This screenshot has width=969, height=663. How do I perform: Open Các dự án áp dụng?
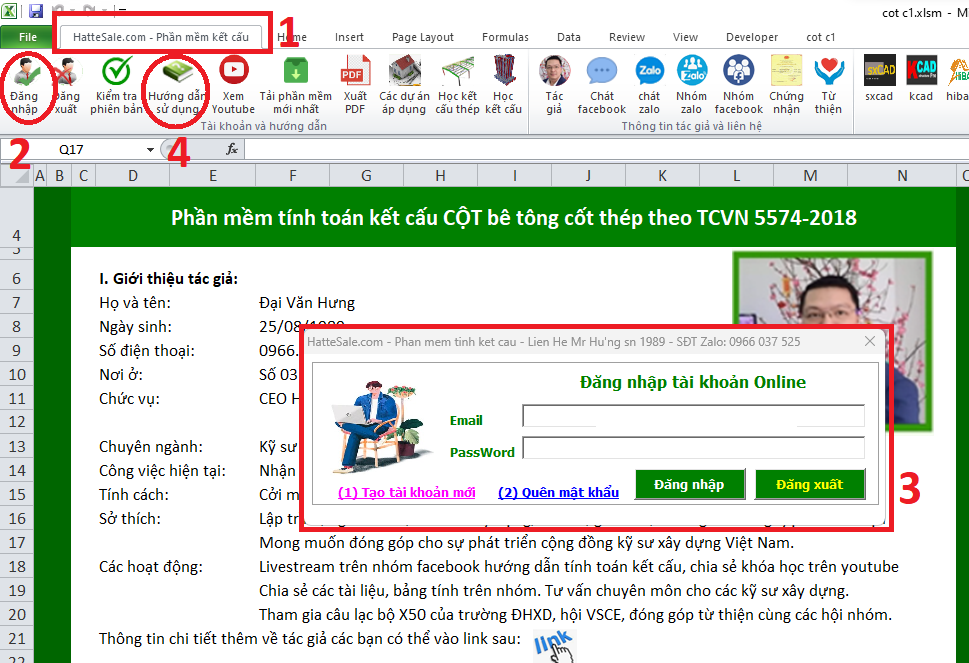tap(404, 85)
